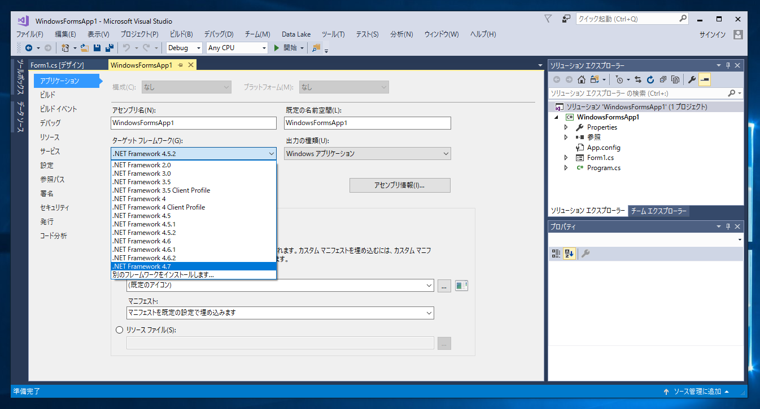Click the アセンブリ名 text field
The width and height of the screenshot is (760, 409).
coord(193,123)
